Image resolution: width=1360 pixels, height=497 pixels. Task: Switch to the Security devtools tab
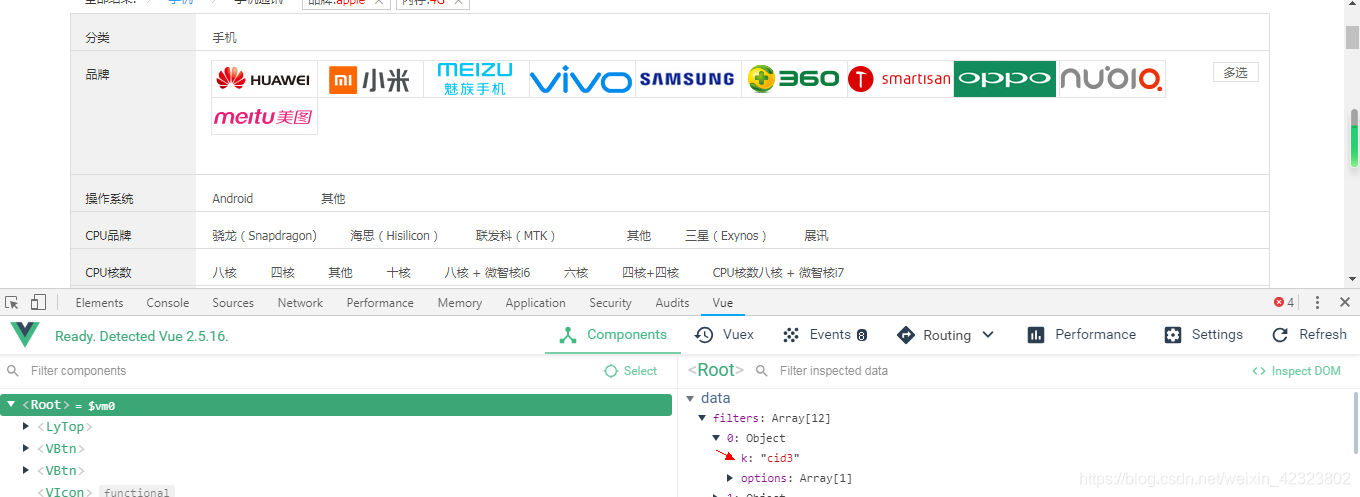610,303
